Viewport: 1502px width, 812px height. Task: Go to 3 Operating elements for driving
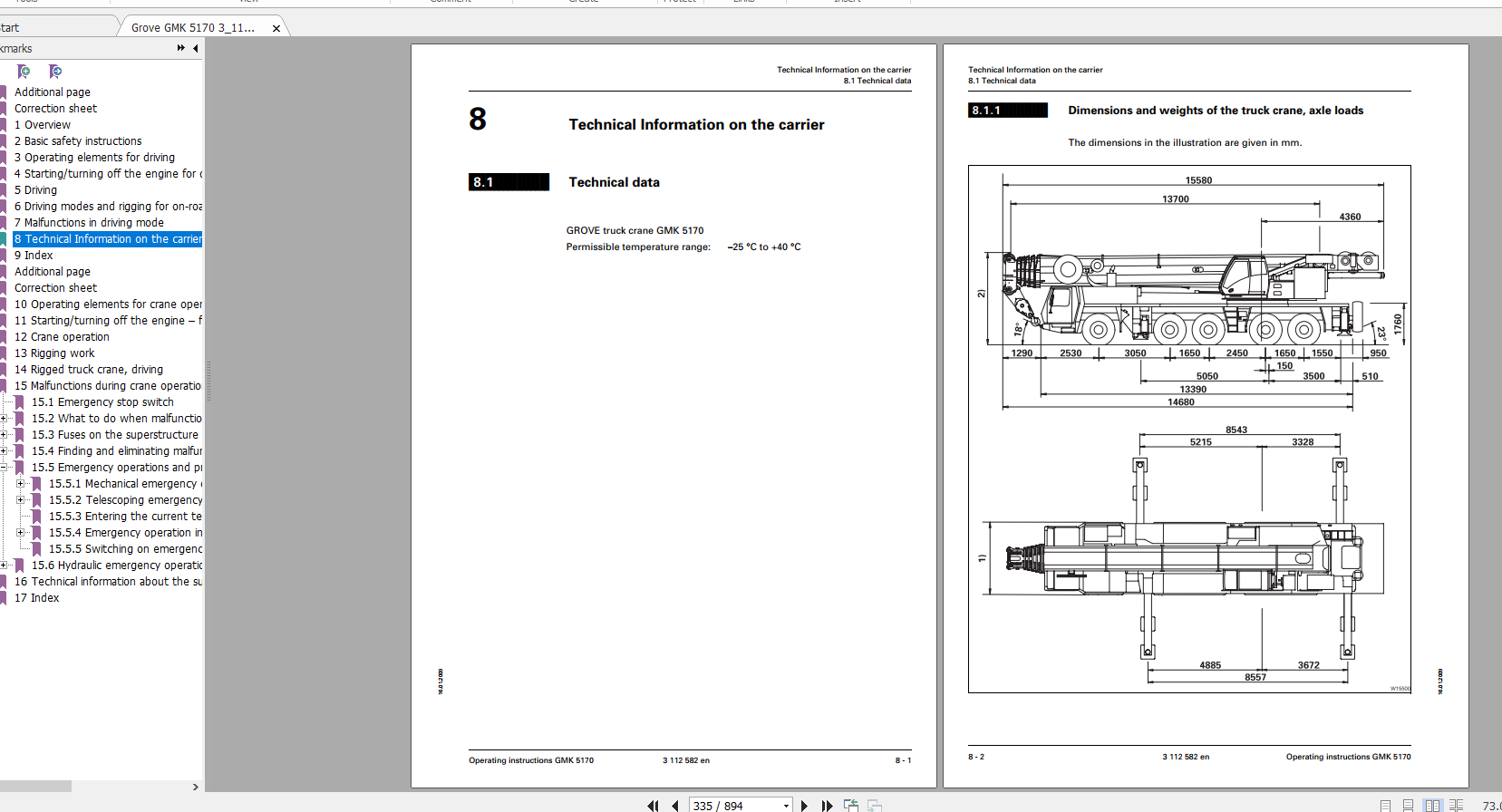click(94, 158)
